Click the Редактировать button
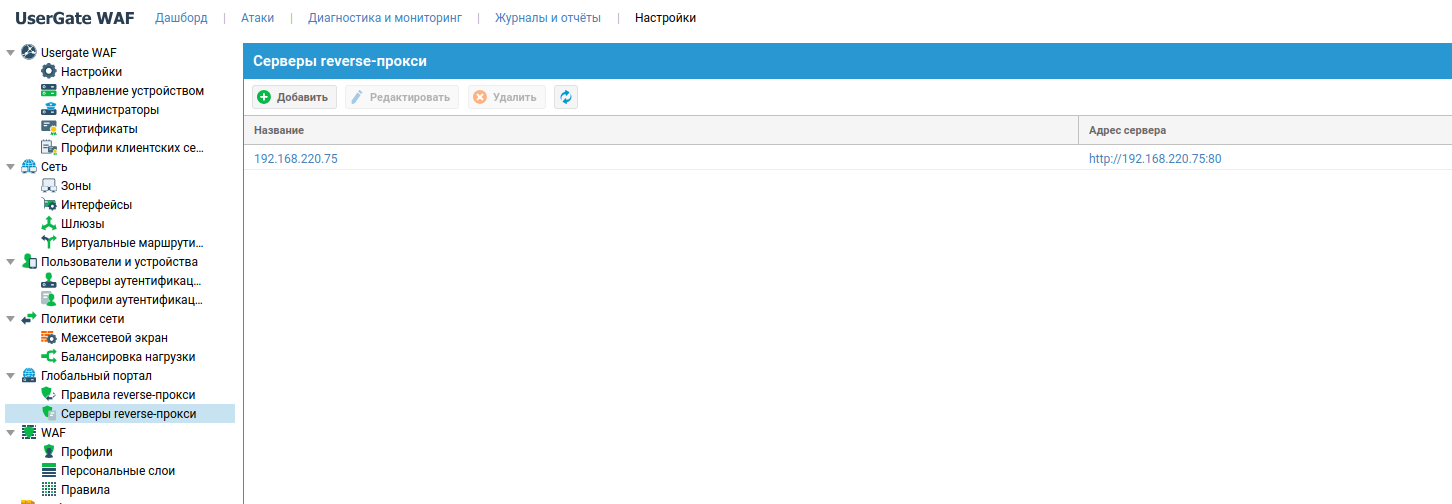The image size is (1452, 504). pos(402,97)
